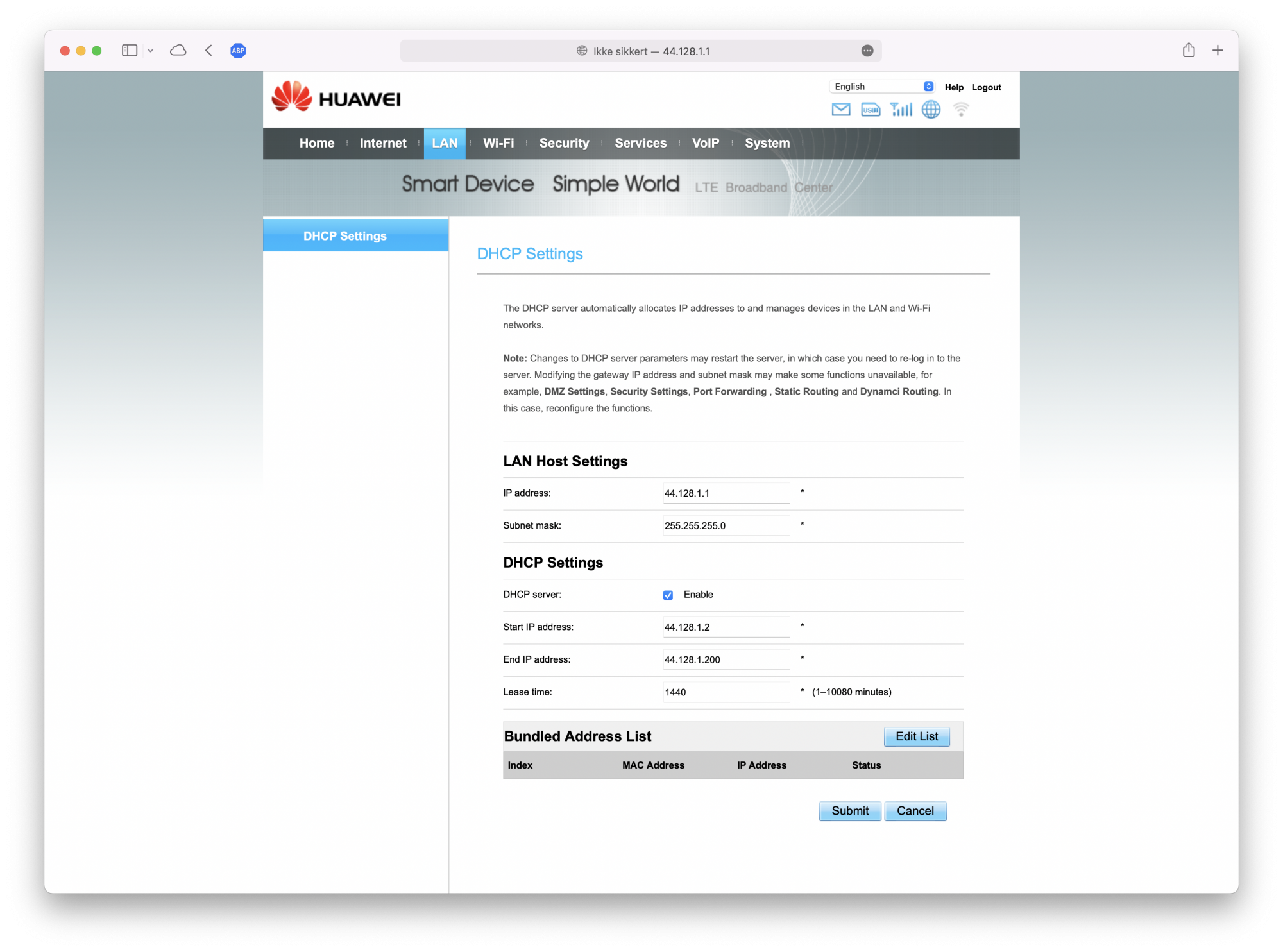Viewport: 1283px width, 952px height.
Task: Click the signal strength bars icon
Action: click(901, 110)
